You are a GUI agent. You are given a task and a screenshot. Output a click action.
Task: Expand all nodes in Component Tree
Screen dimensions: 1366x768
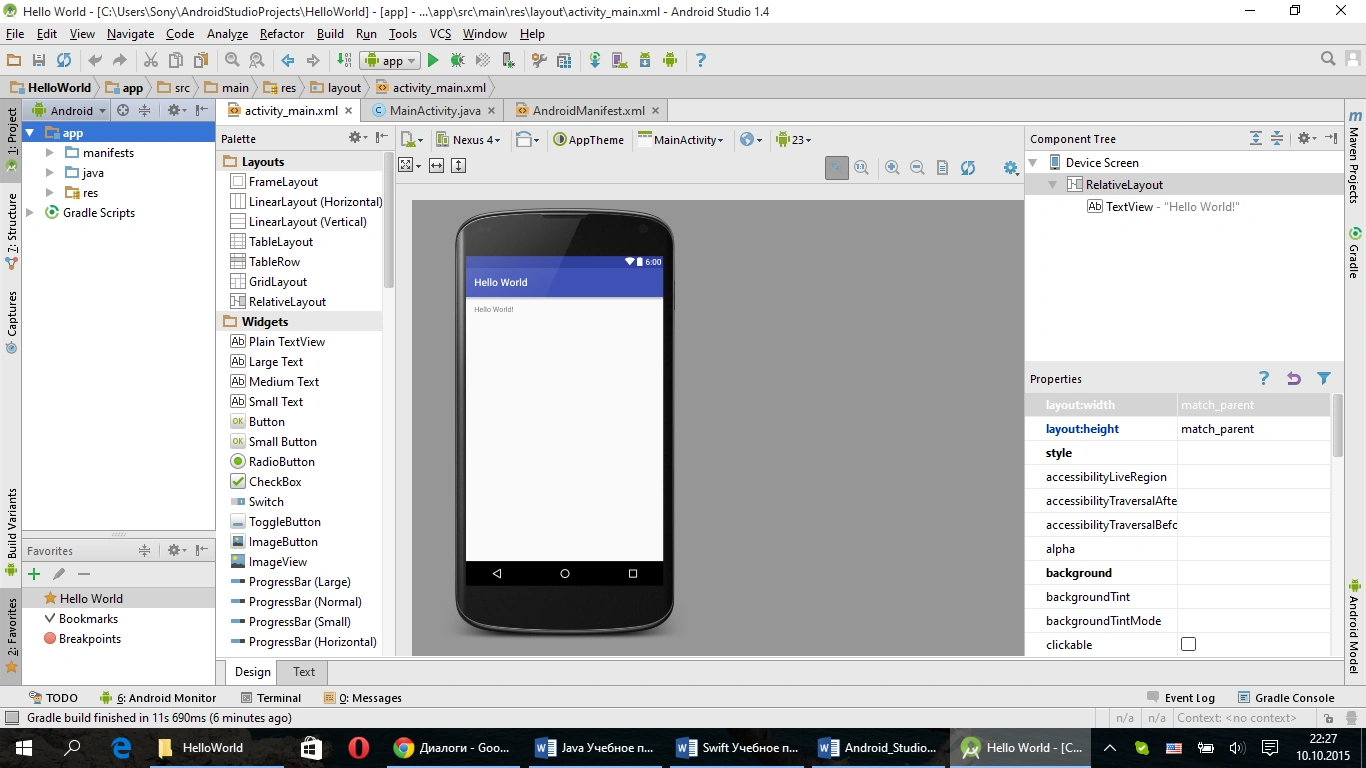pos(1256,139)
